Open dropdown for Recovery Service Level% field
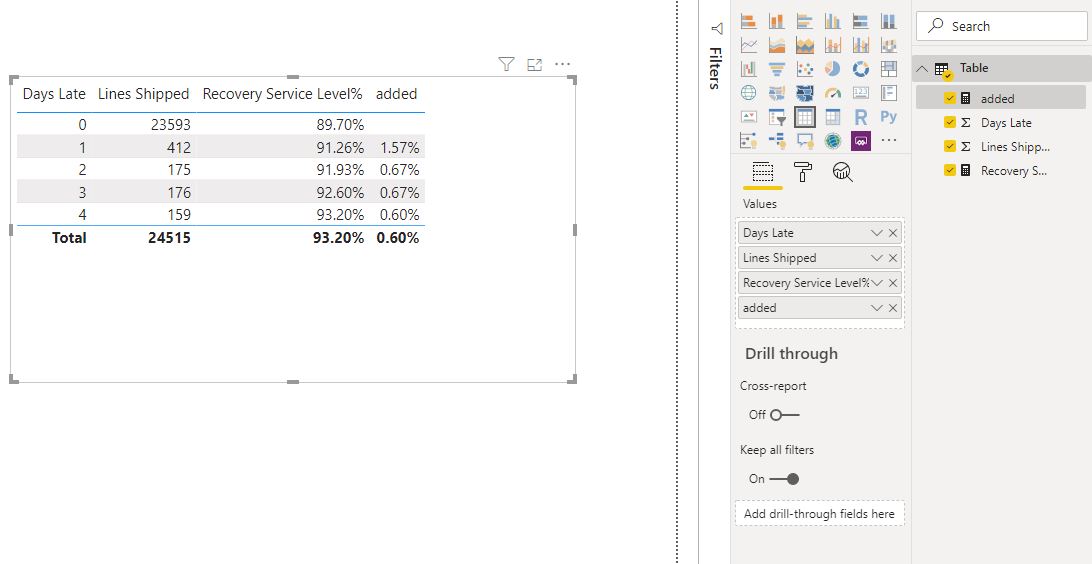The image size is (1092, 564). tap(877, 283)
